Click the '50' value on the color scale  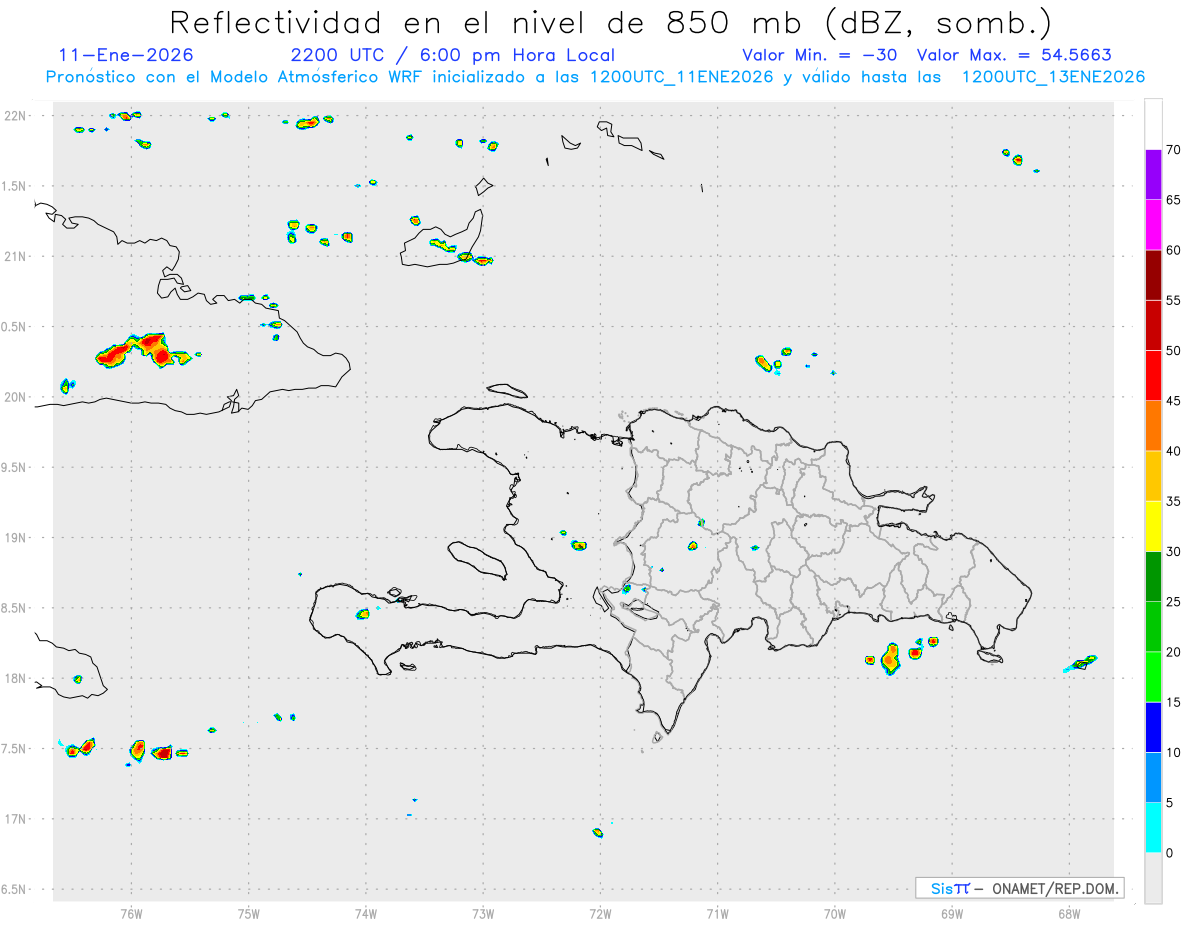click(x=1174, y=351)
